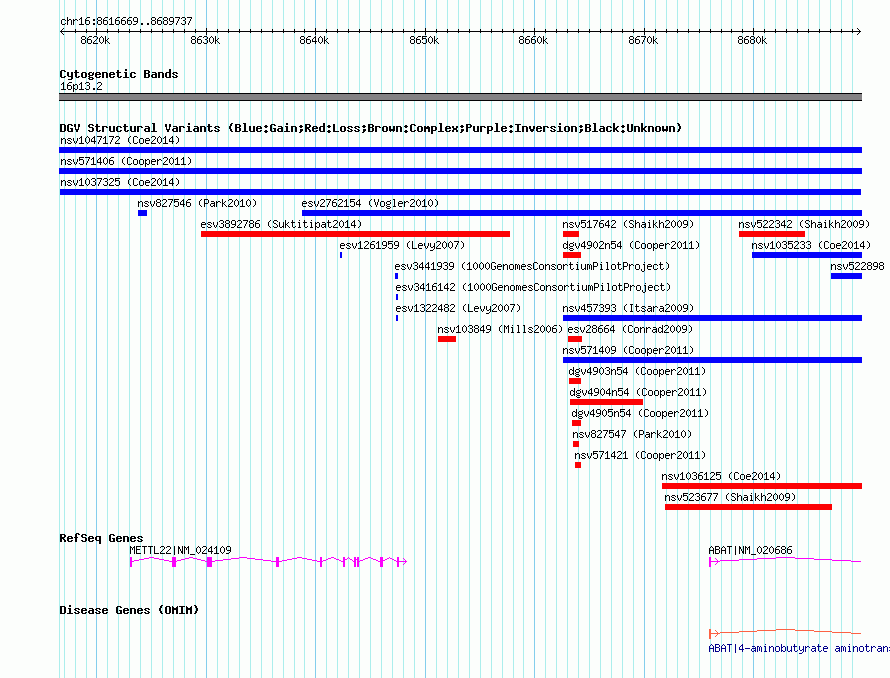Select the esv2762154 (Vogler2010) gain bar
890x678 pixels.
582,213
